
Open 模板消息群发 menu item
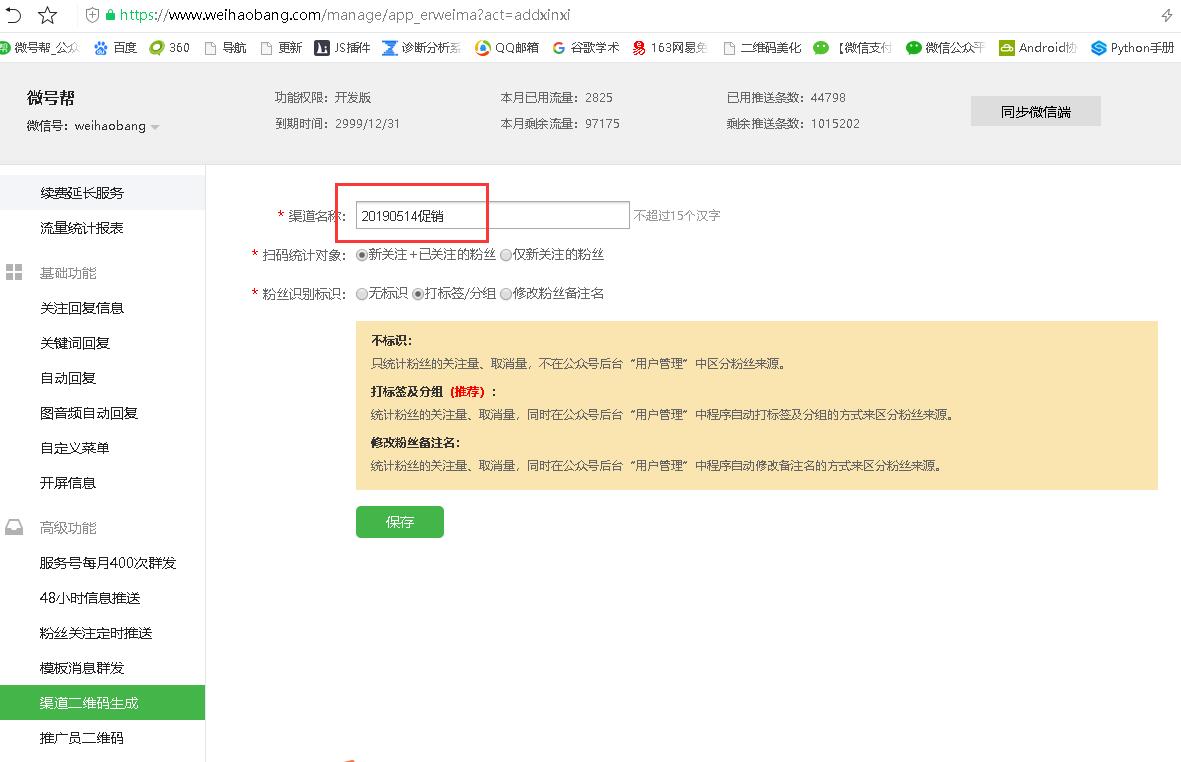[x=102, y=668]
